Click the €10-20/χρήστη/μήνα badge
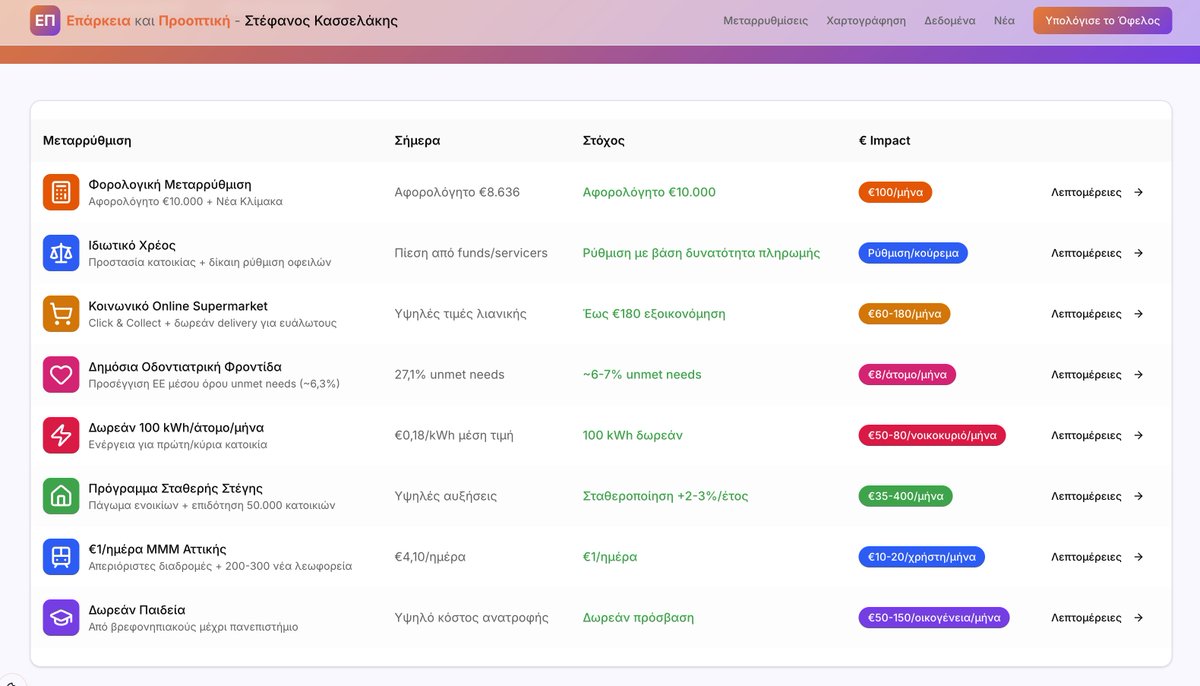The height and width of the screenshot is (686, 1200). [922, 557]
